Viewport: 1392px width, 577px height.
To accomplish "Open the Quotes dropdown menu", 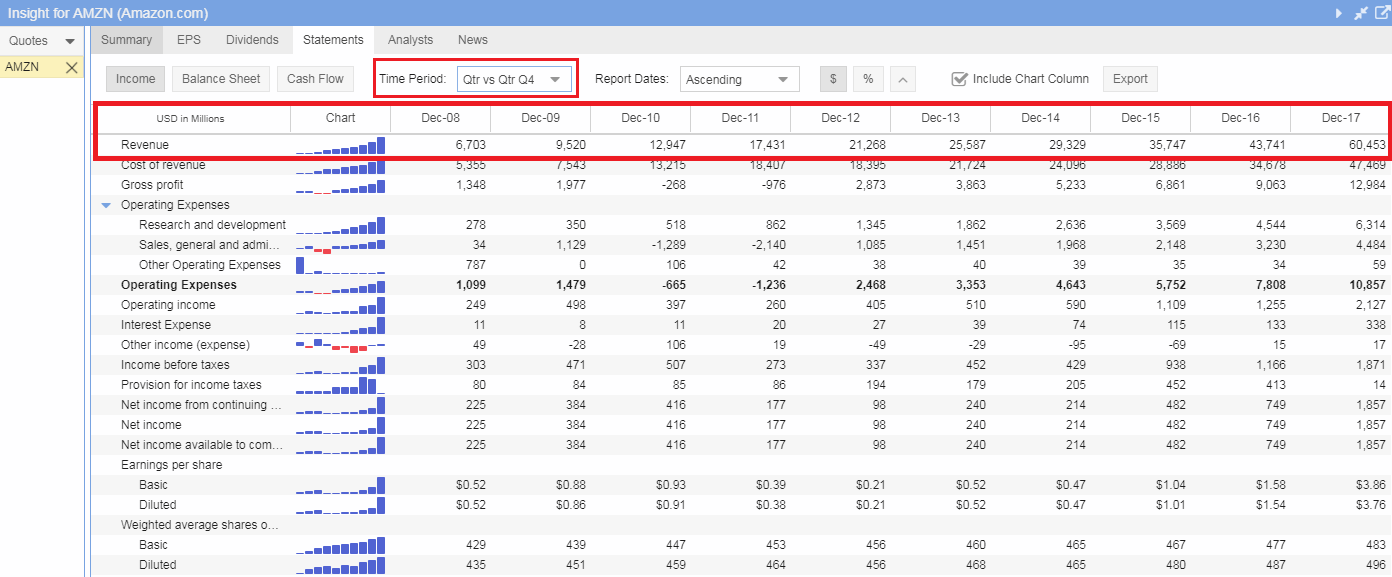I will click(x=69, y=41).
